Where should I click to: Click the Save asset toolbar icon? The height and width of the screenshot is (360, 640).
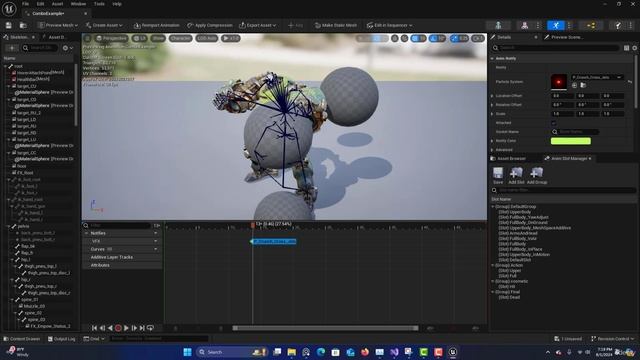click(x=9, y=25)
